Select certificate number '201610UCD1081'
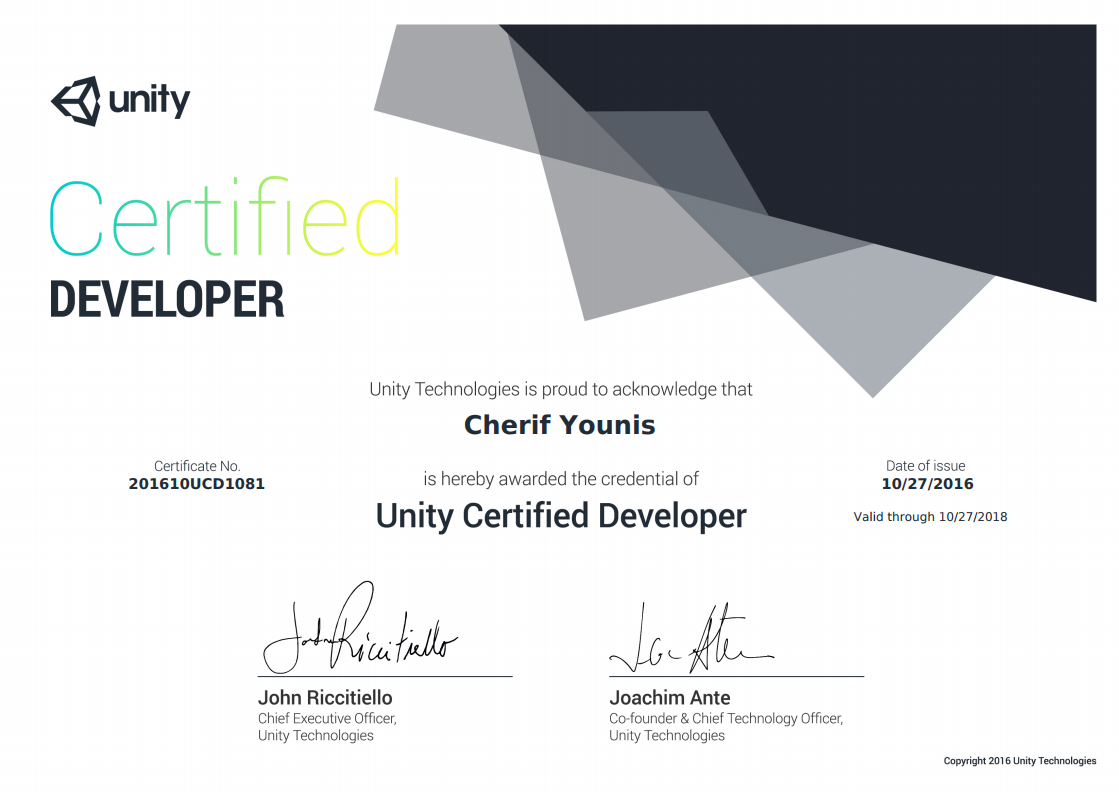This screenshot has height=792, width=1119. click(x=196, y=484)
